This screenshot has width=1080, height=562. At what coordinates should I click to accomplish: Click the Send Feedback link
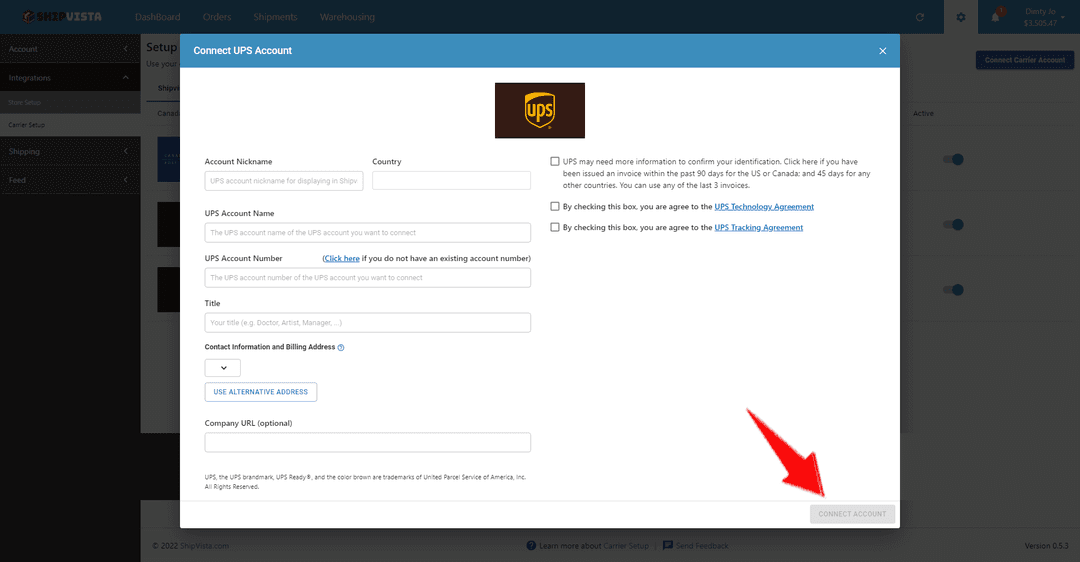pos(702,545)
